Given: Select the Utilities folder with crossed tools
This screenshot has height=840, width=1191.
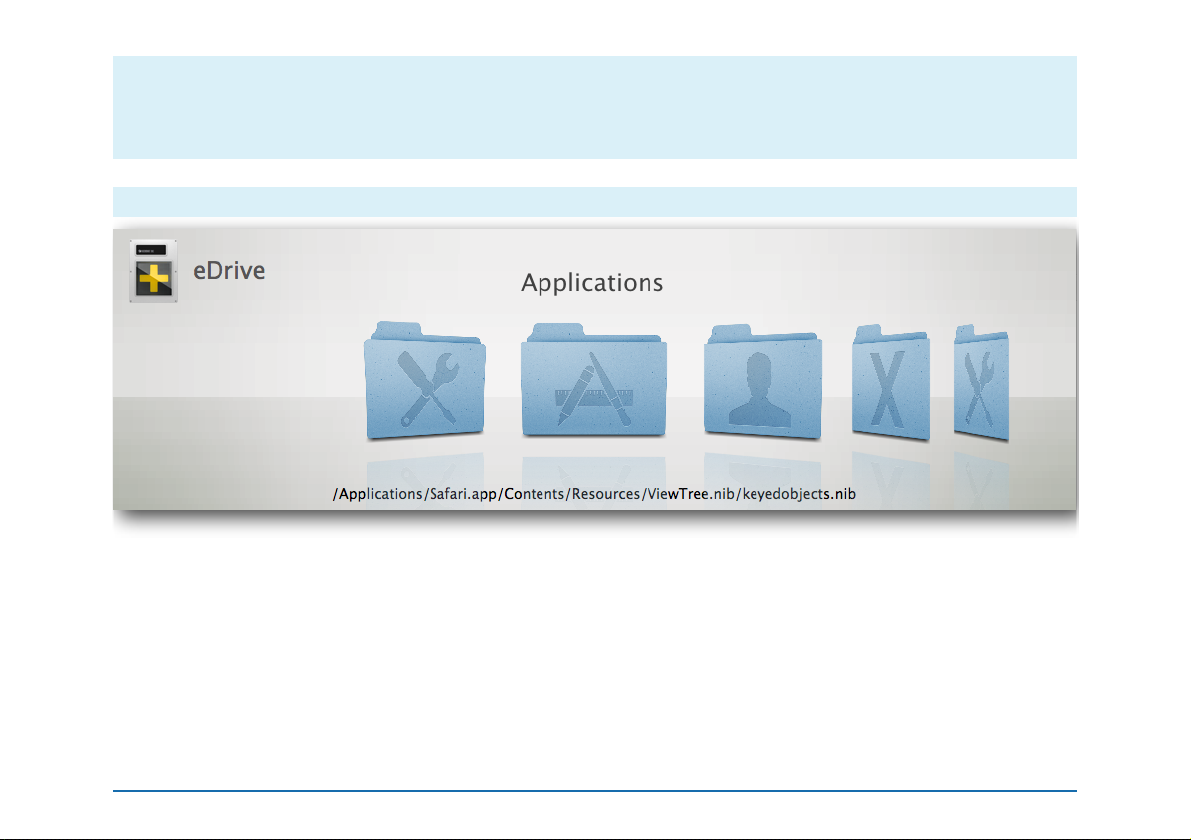Looking at the screenshot, I should (x=425, y=380).
